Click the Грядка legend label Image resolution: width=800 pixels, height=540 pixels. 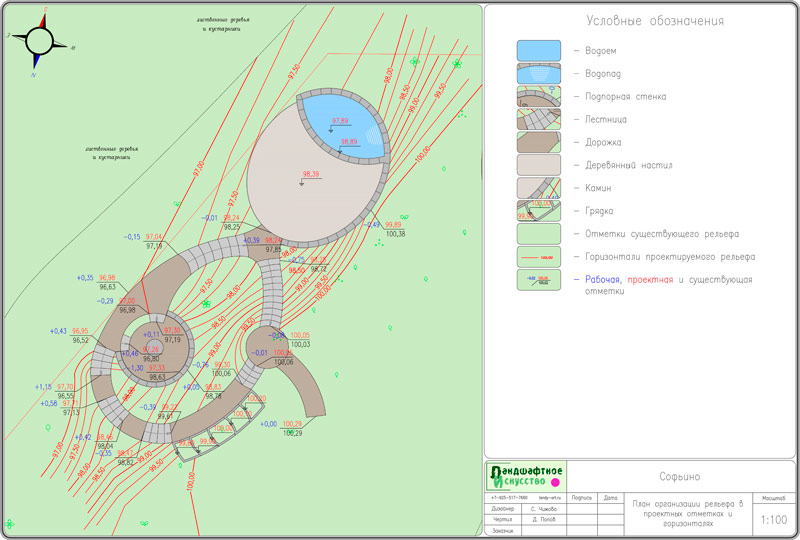point(599,211)
